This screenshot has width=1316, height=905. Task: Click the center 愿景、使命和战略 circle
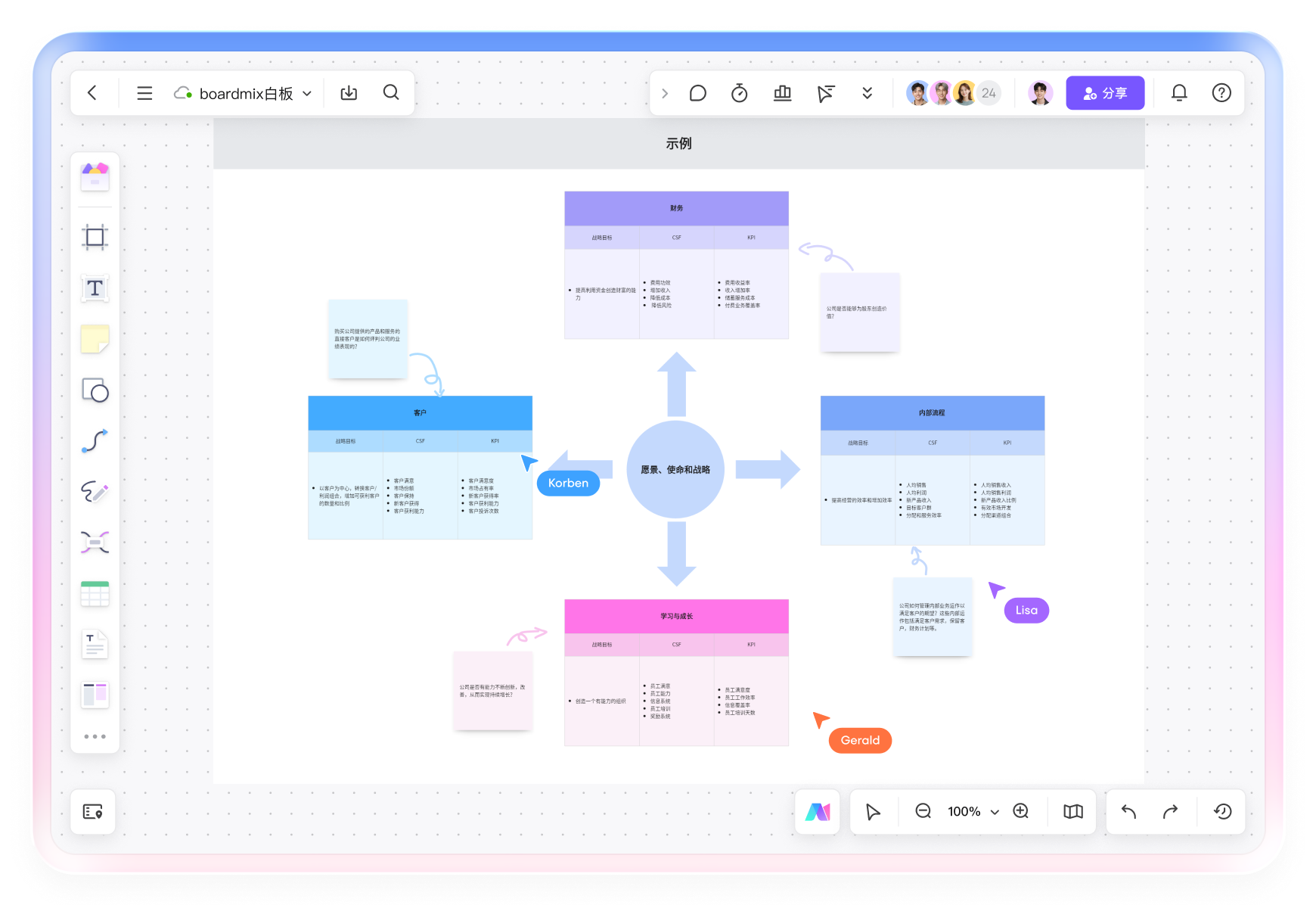(675, 470)
